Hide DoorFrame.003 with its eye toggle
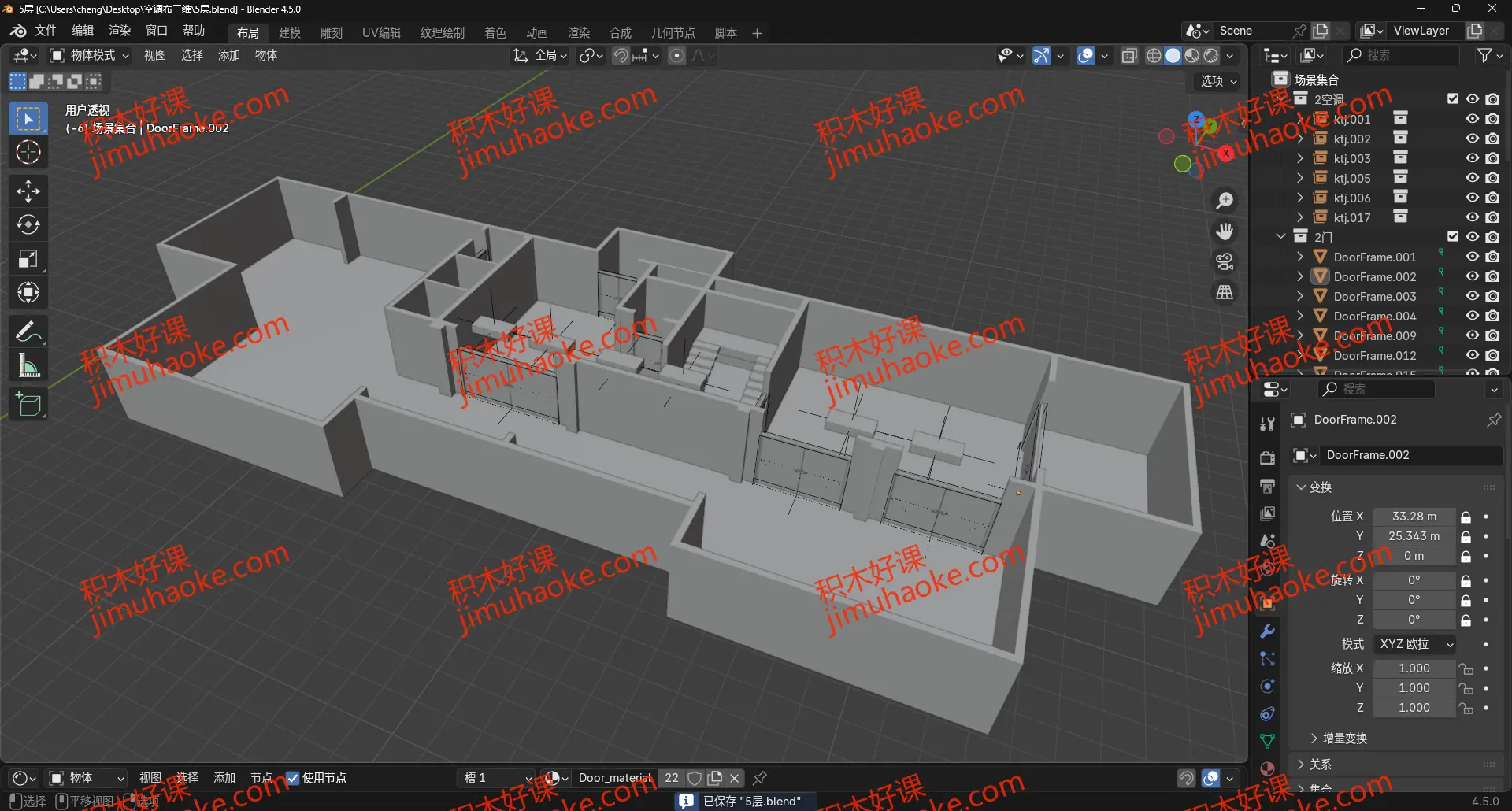Viewport: 1512px width, 811px height. coord(1472,296)
